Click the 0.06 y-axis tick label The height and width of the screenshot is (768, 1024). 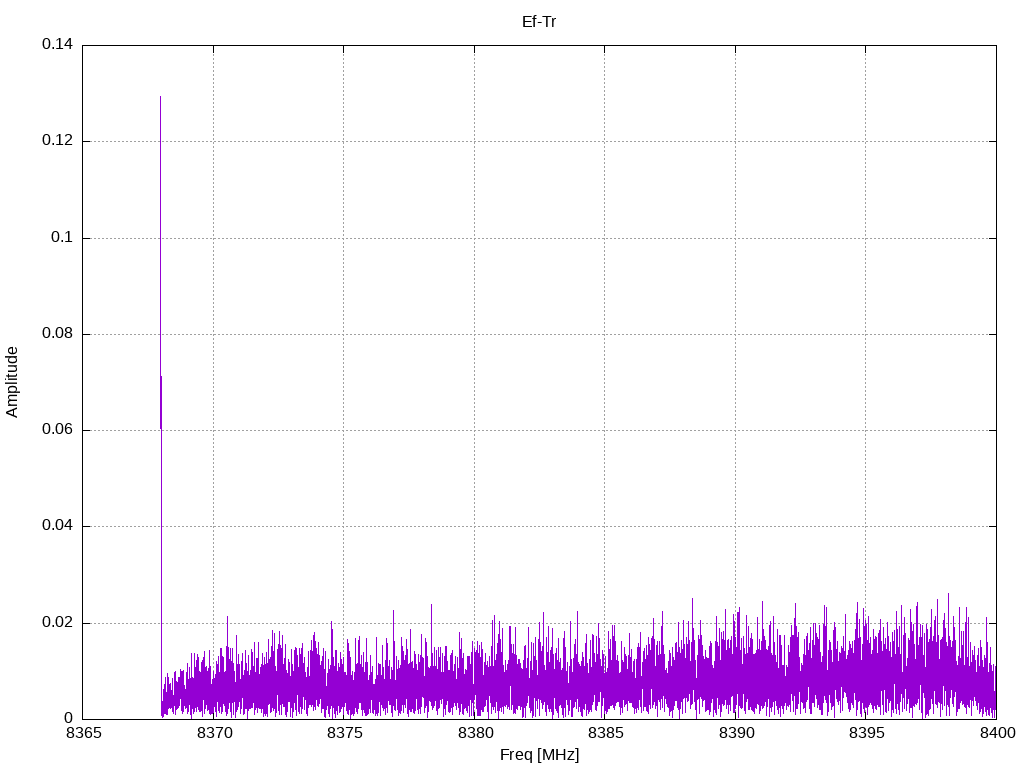point(58,430)
